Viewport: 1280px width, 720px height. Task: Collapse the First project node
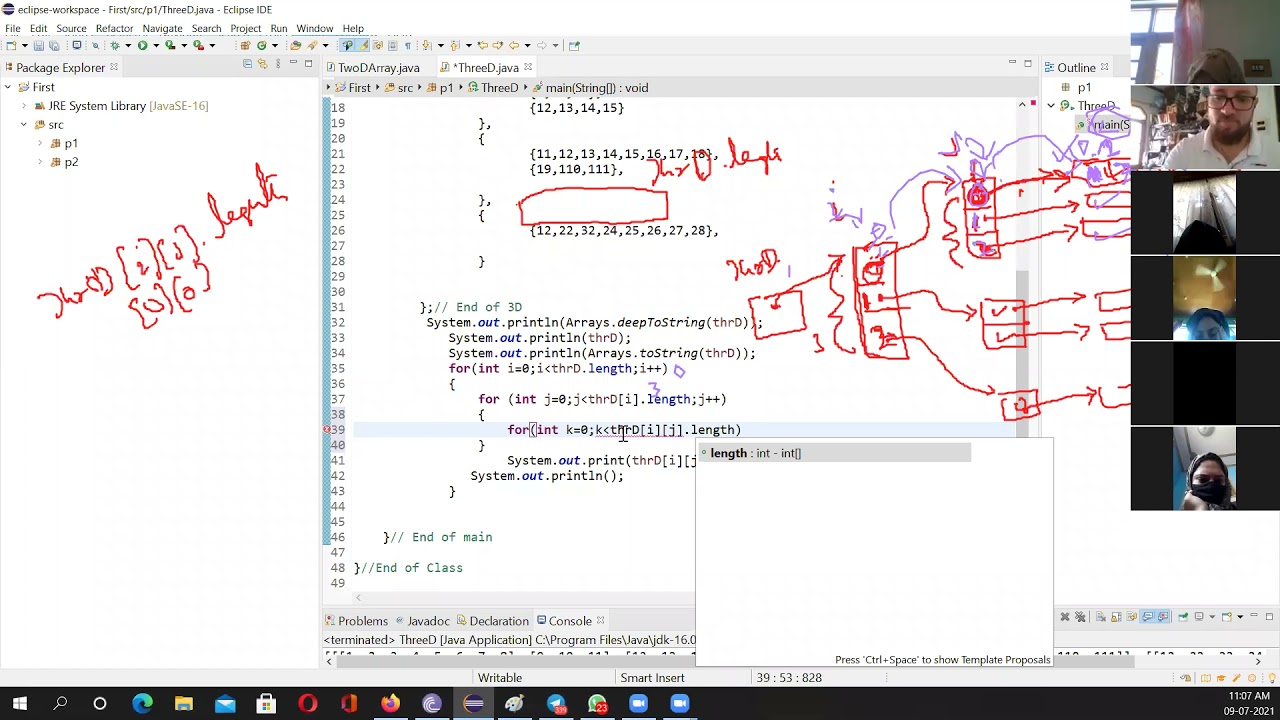click(7, 87)
